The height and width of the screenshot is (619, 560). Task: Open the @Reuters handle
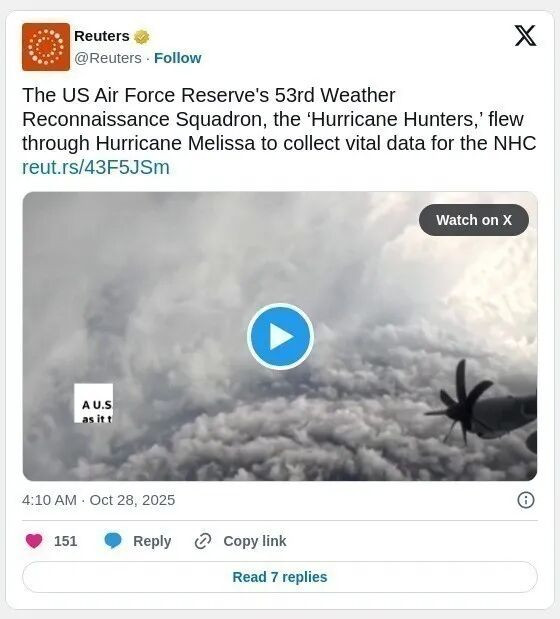(x=108, y=58)
